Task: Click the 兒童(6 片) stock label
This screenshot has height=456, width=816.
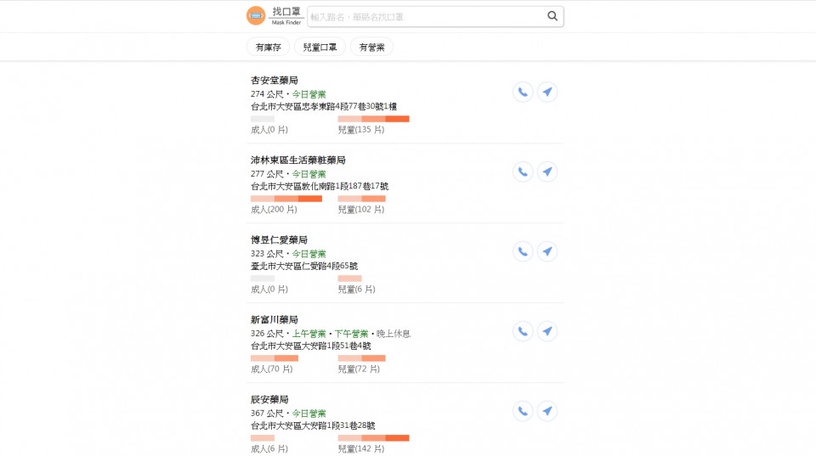Action: click(356, 289)
